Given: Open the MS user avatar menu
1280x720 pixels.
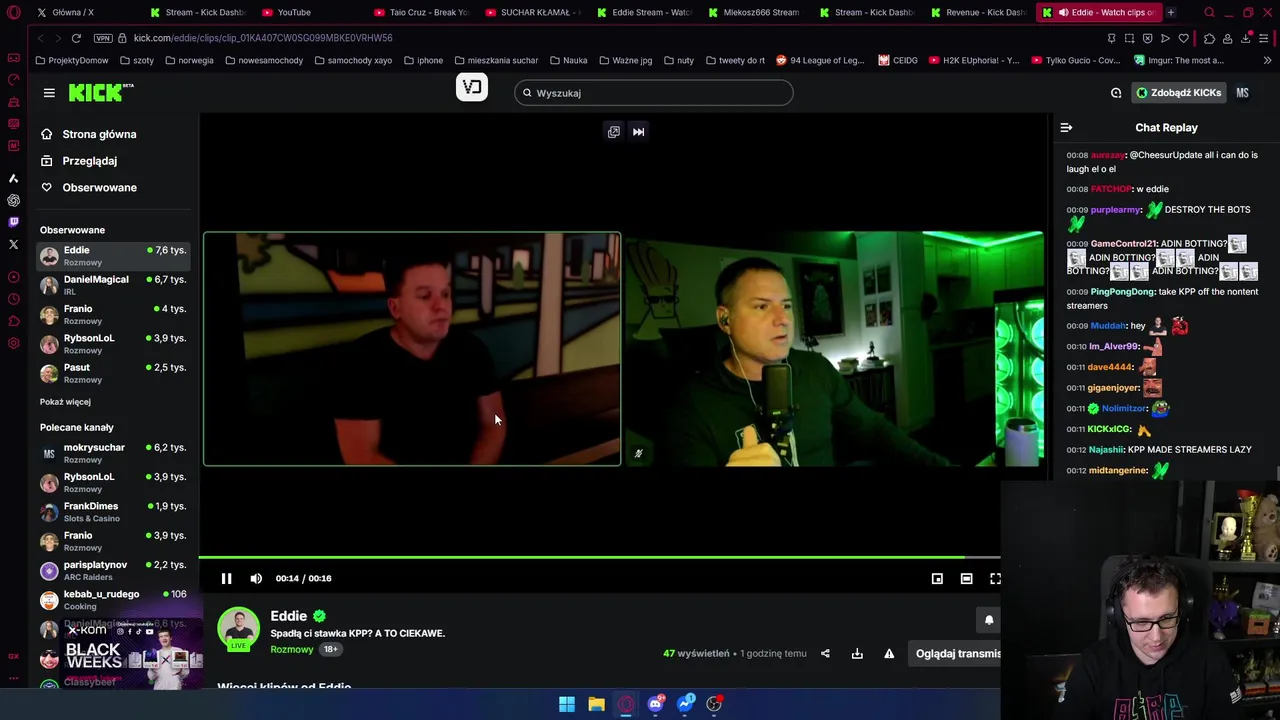Looking at the screenshot, I should click(1242, 93).
